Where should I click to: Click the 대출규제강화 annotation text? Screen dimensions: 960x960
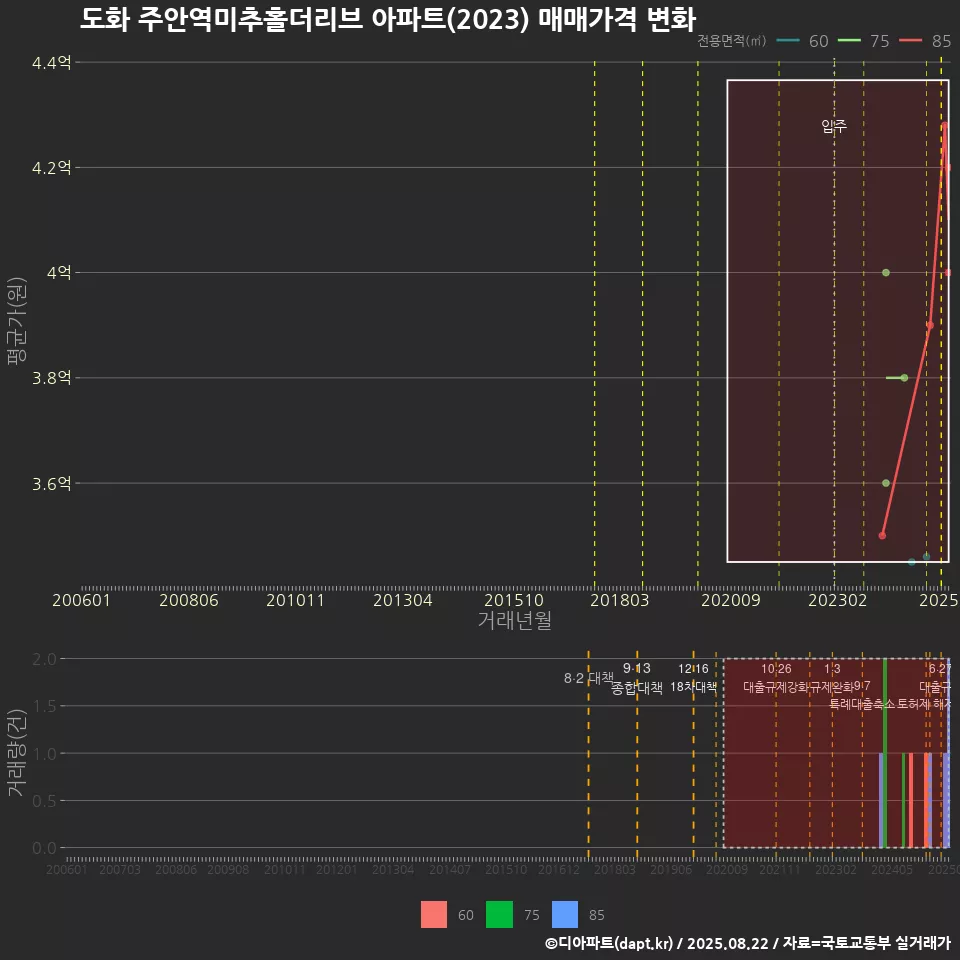pyautogui.click(x=776, y=687)
